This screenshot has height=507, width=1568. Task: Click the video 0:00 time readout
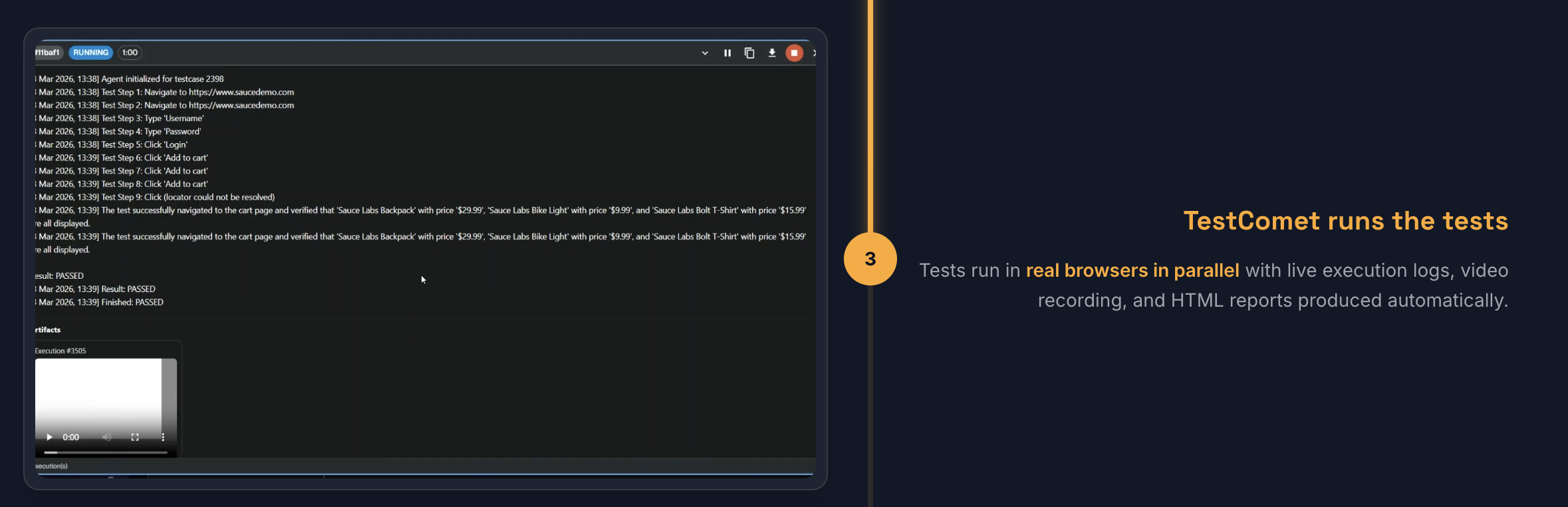coord(70,437)
